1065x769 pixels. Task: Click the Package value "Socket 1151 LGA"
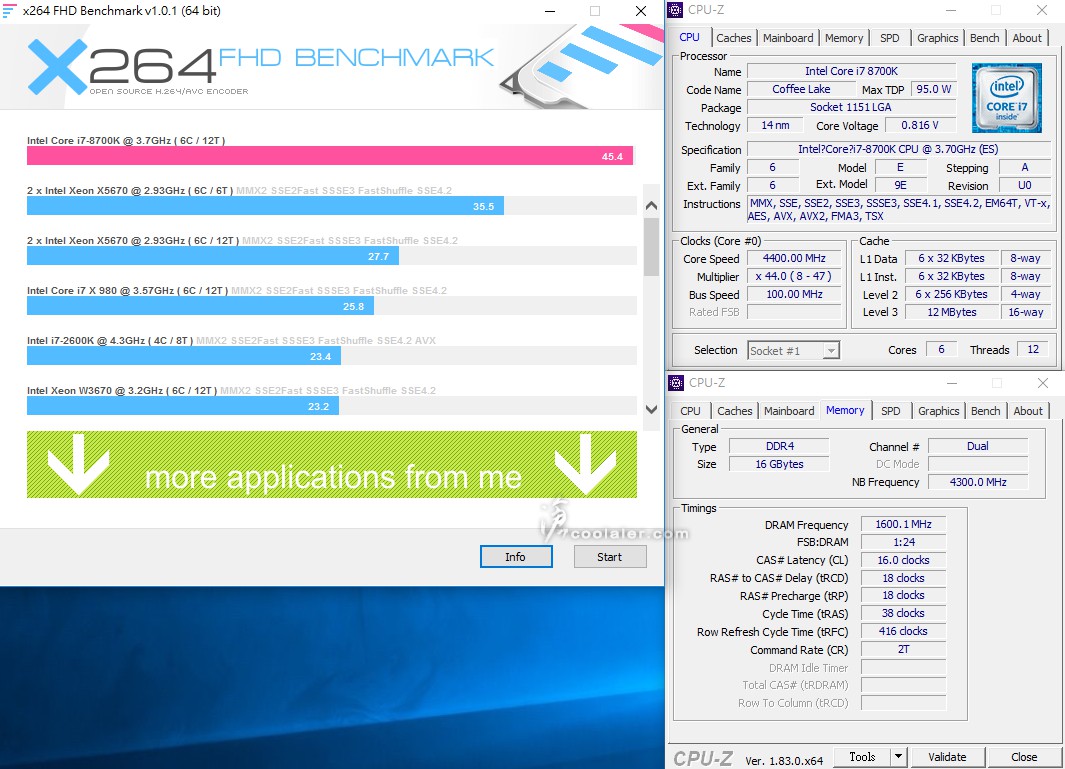click(851, 107)
